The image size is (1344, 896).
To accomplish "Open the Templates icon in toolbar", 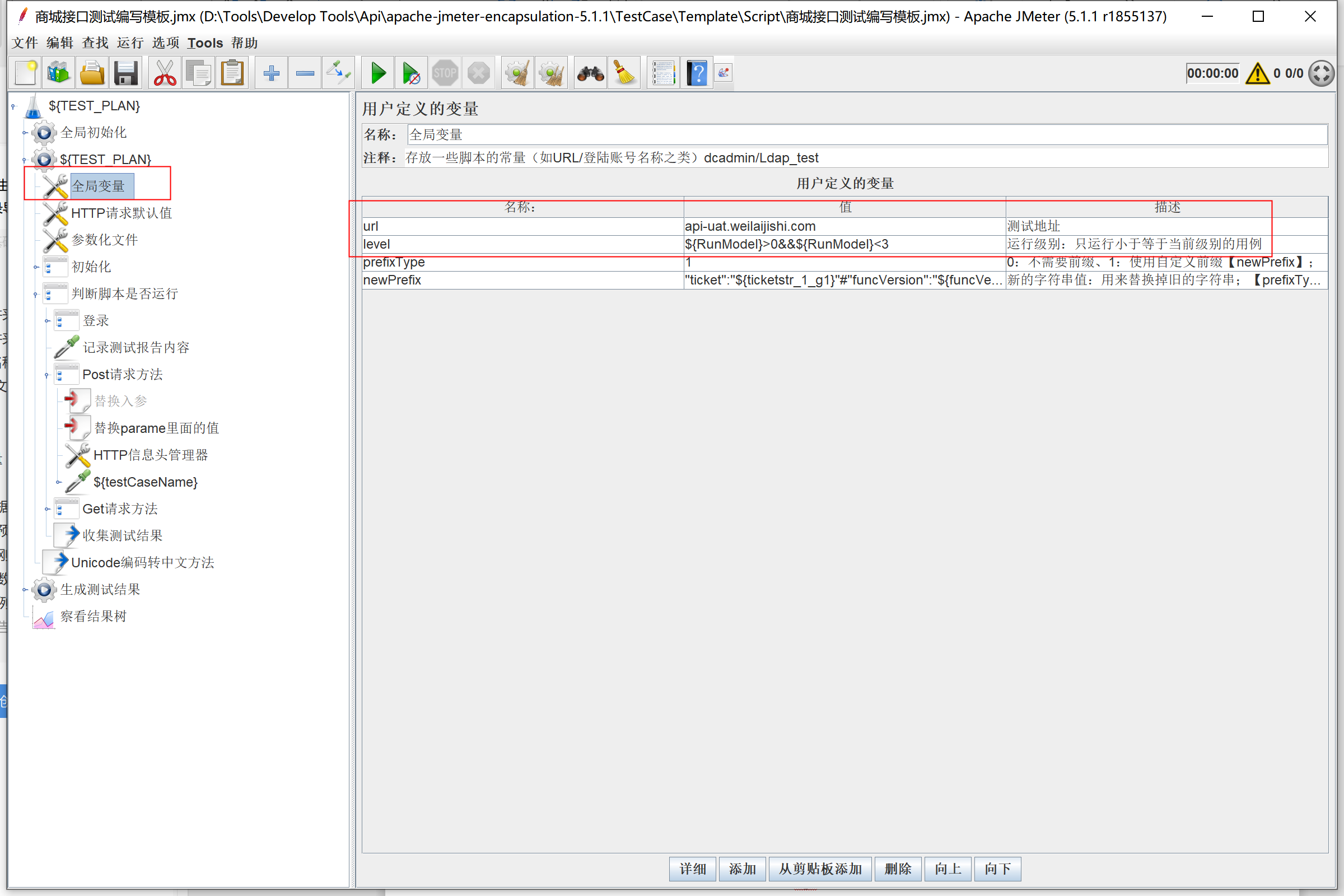I will 58,73.
